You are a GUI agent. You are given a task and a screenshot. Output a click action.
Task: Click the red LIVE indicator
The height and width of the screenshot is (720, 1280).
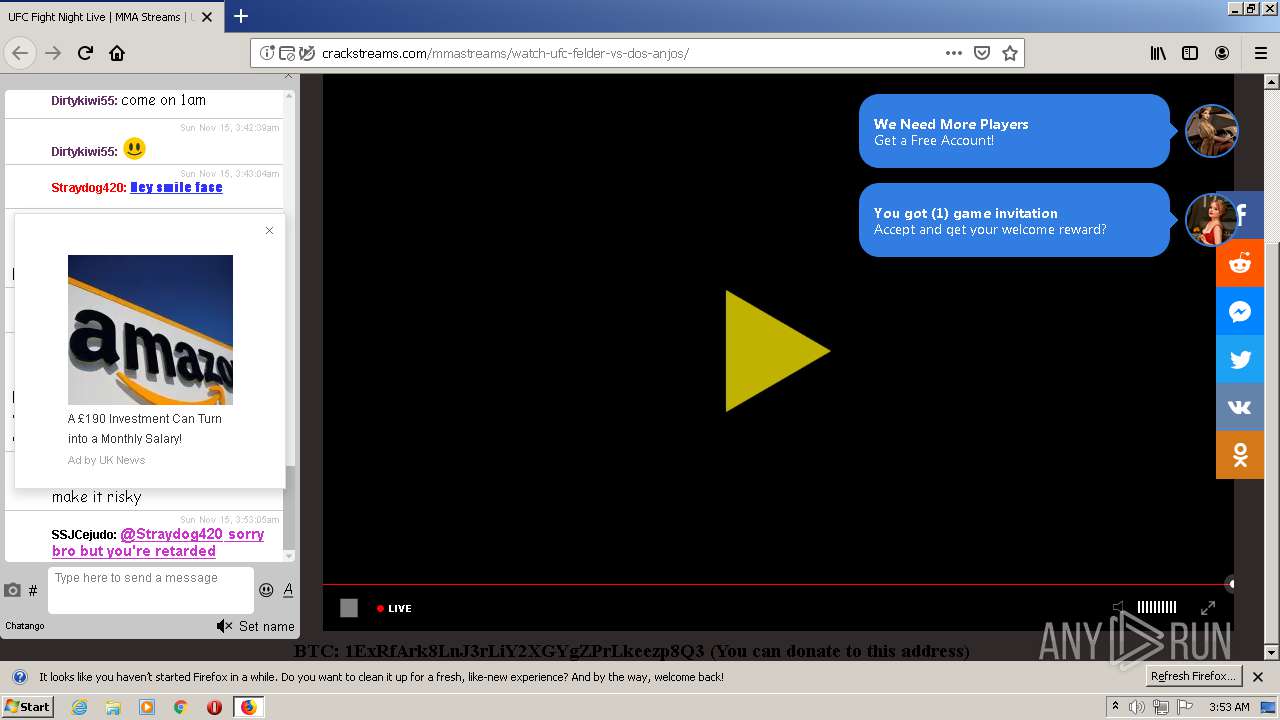tap(394, 608)
